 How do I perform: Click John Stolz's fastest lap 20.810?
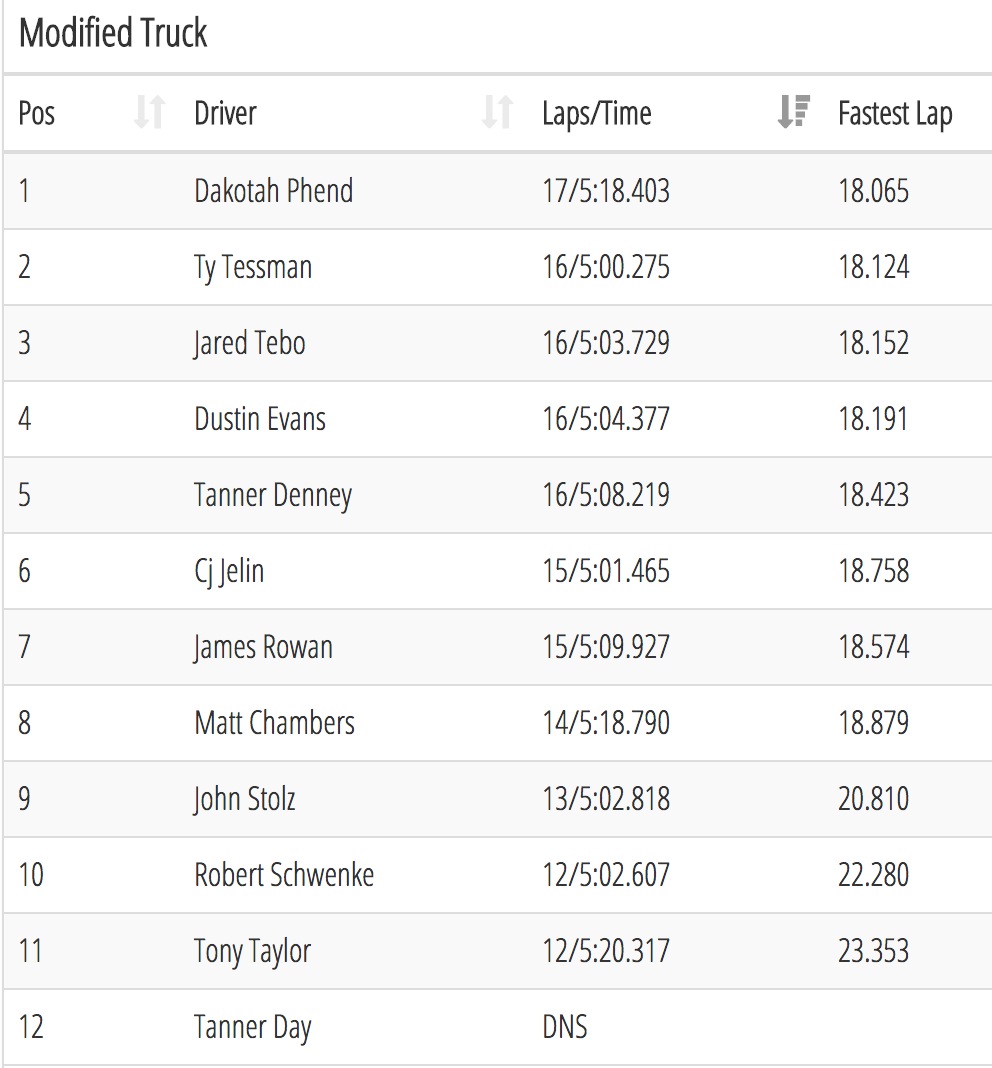point(873,798)
